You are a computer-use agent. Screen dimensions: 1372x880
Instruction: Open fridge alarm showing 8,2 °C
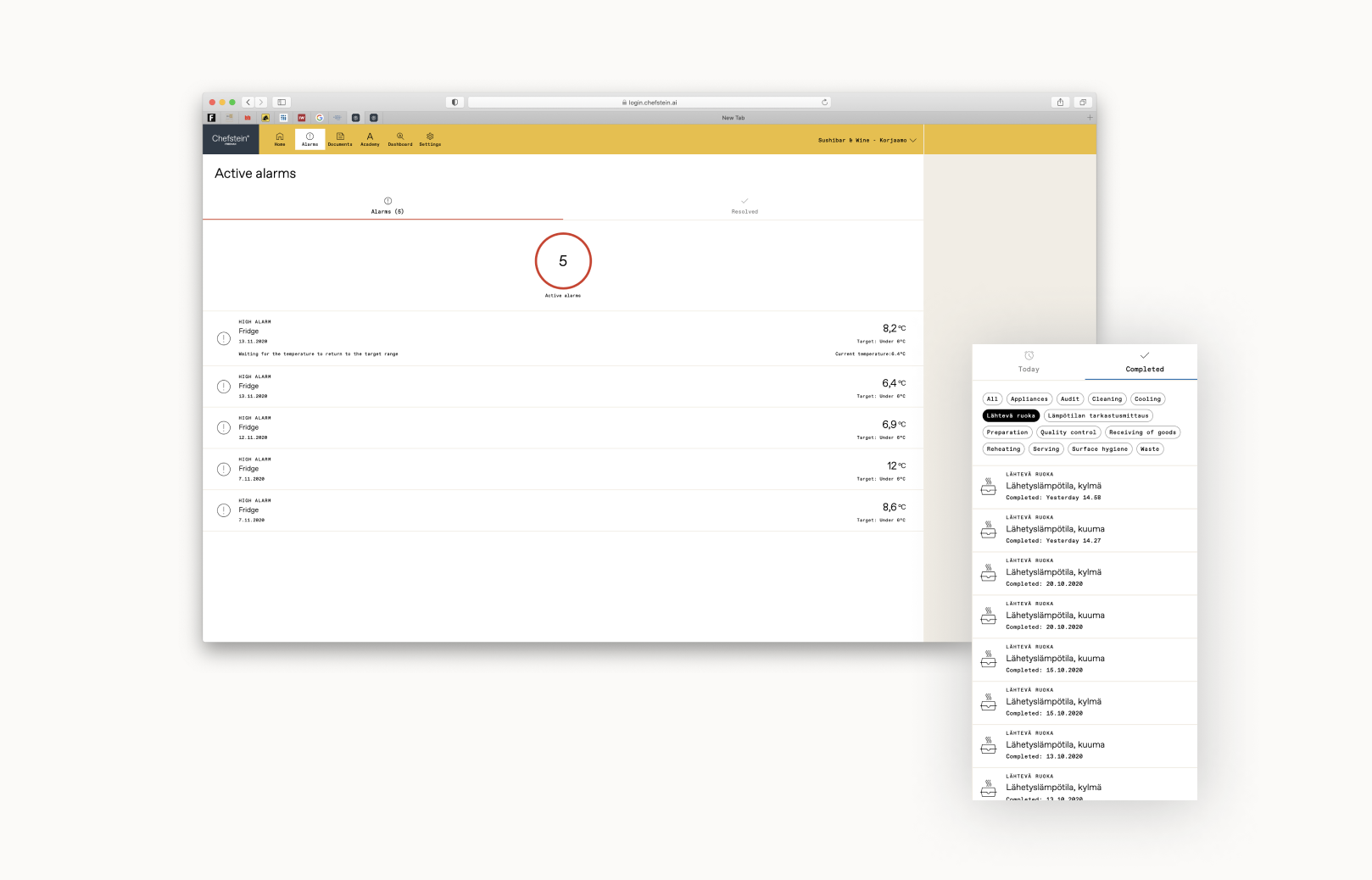563,338
